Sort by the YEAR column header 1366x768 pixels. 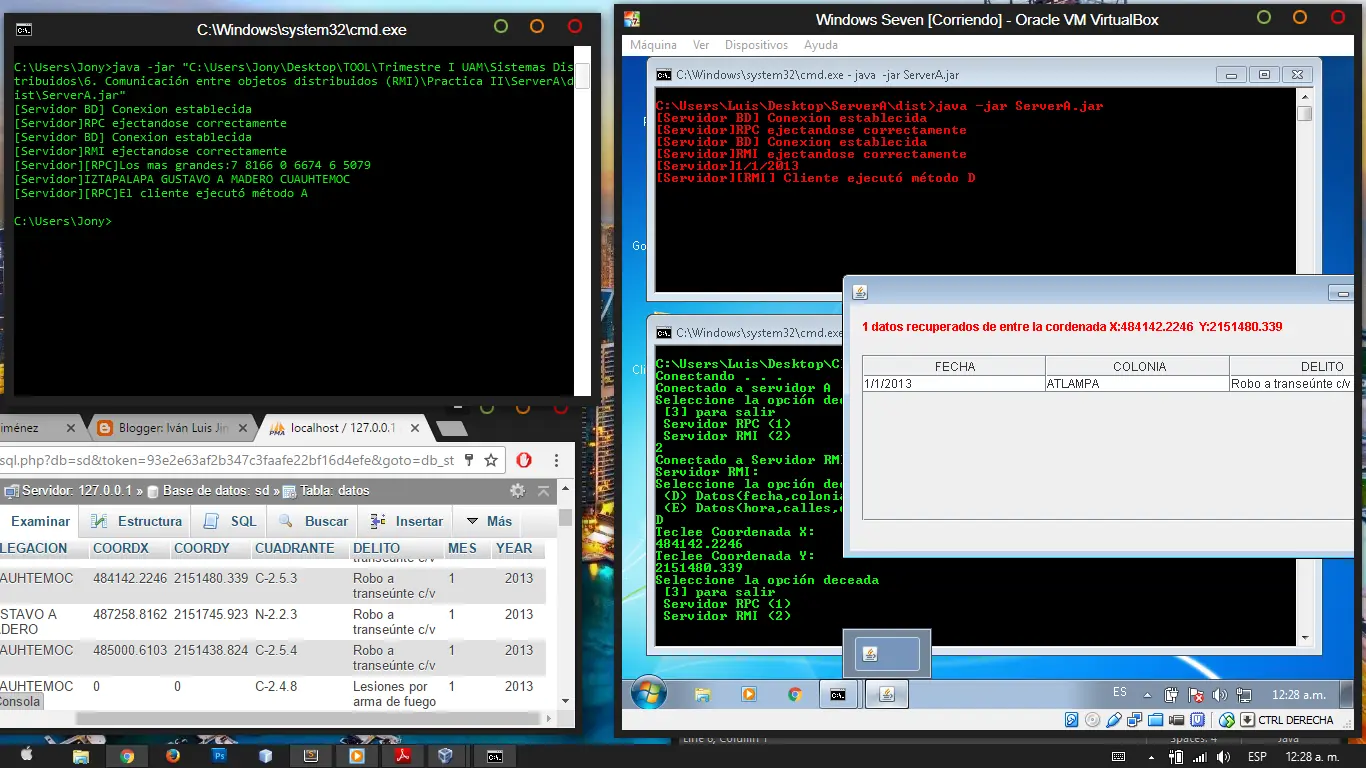point(514,548)
